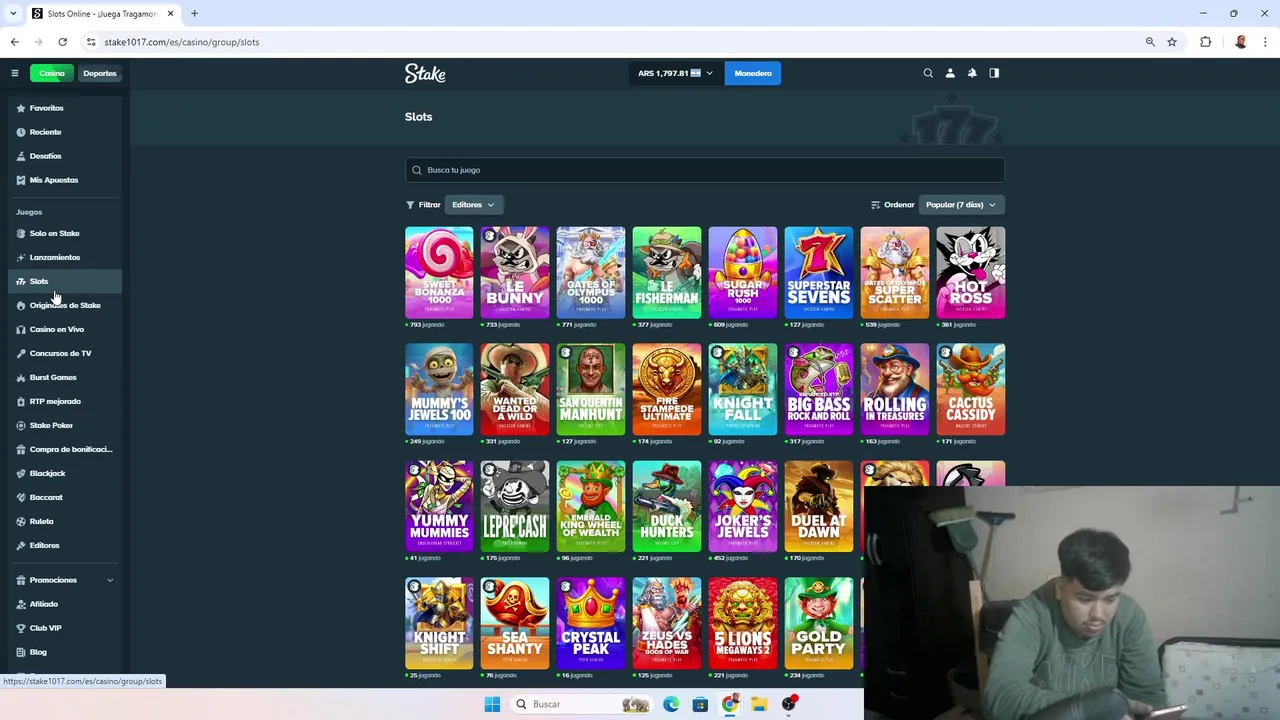Click the Ruleta icon in sidebar
The height and width of the screenshot is (720, 1280).
pyautogui.click(x=21, y=521)
